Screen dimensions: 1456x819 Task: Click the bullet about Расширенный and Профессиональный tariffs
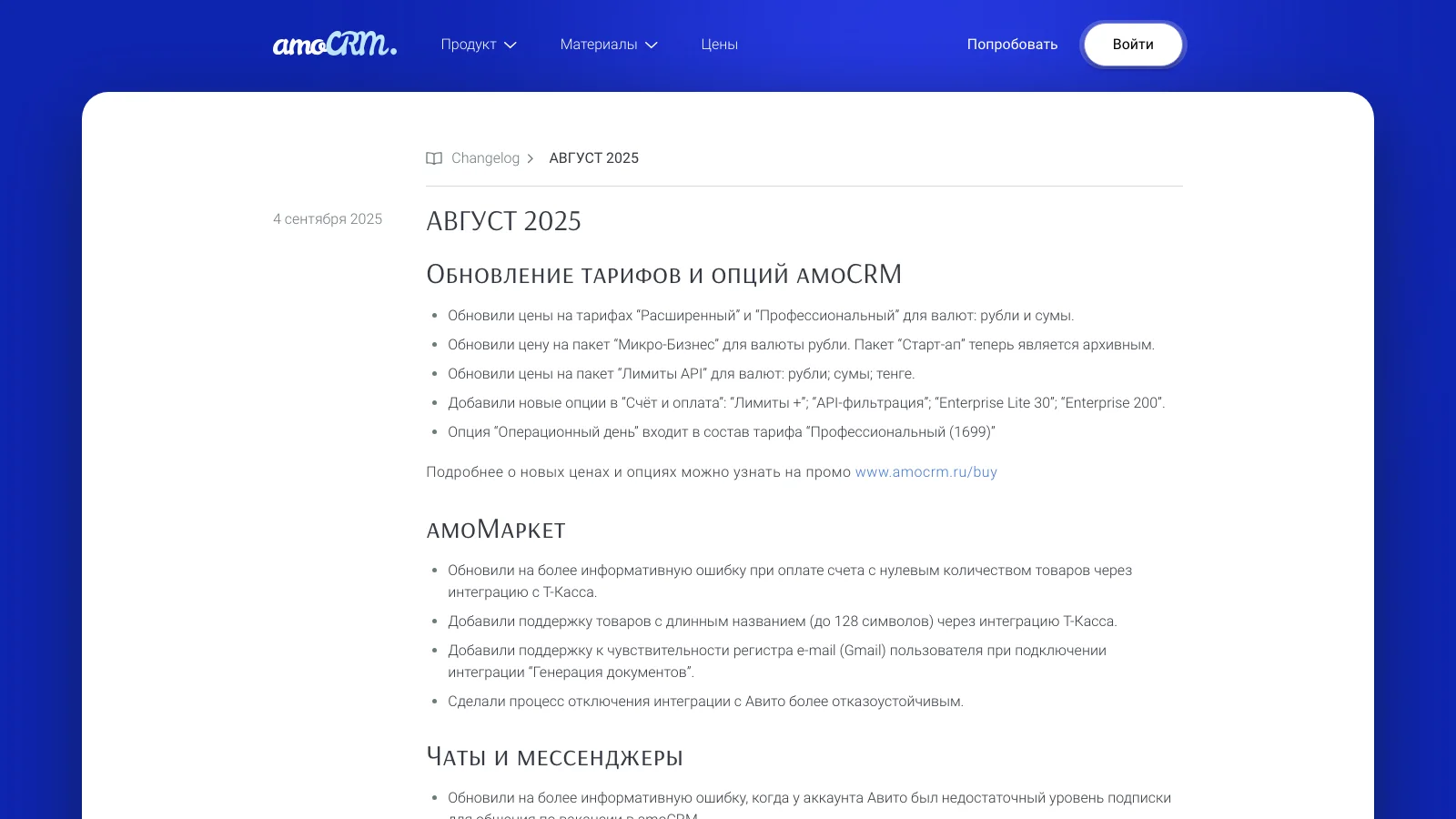[x=761, y=316]
